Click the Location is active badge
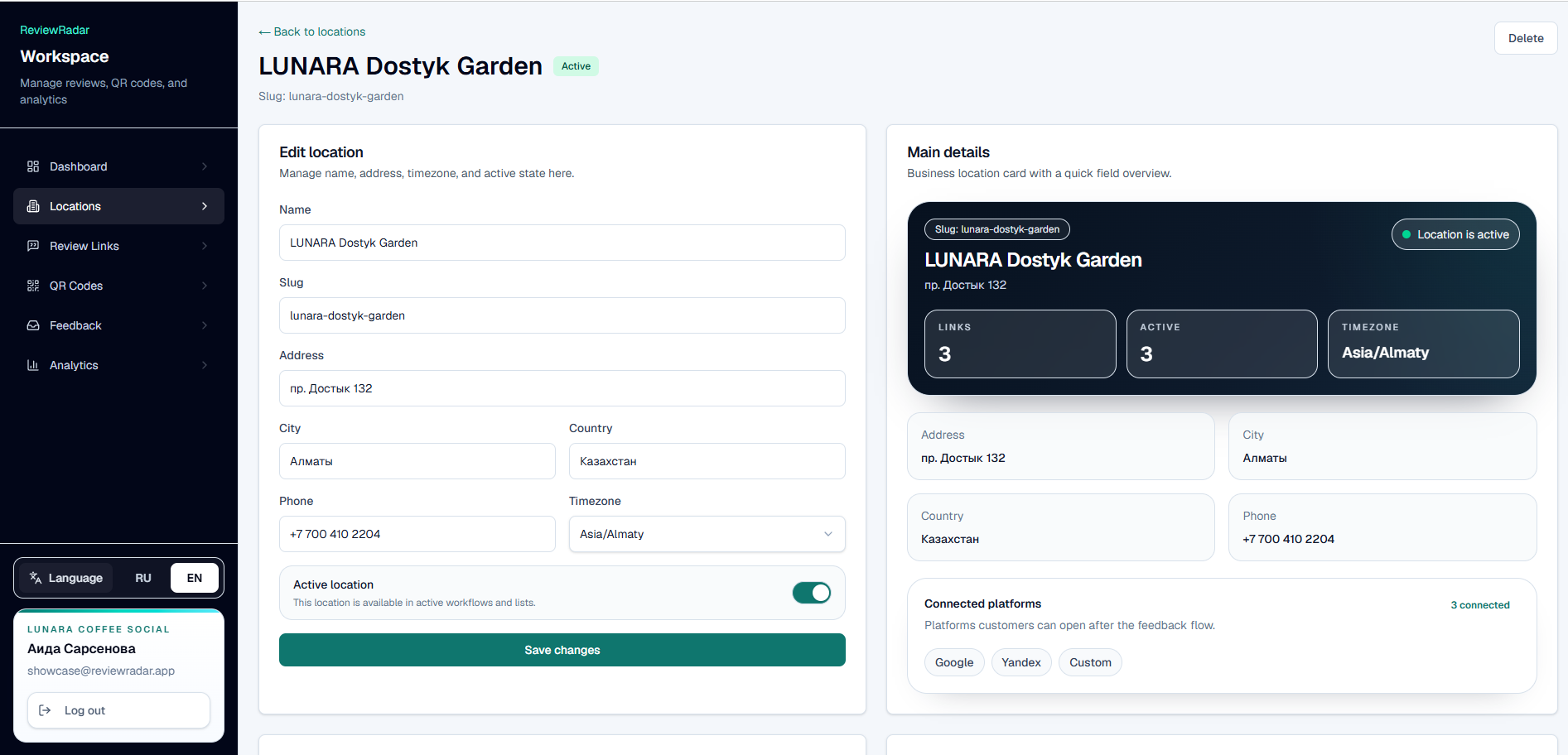Image resolution: width=1568 pixels, height=755 pixels. click(1455, 234)
